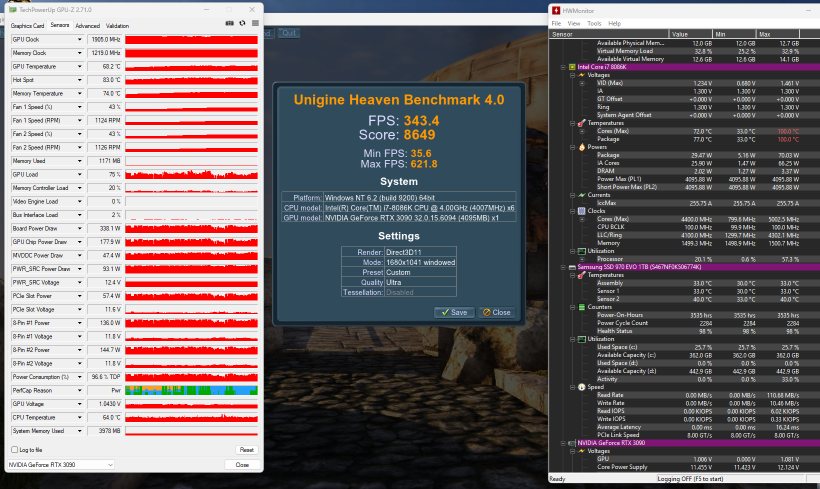Open the NVIDIA GeForce RTX 3090 device selector
Screen dimensions: 820x489
click(x=60, y=464)
